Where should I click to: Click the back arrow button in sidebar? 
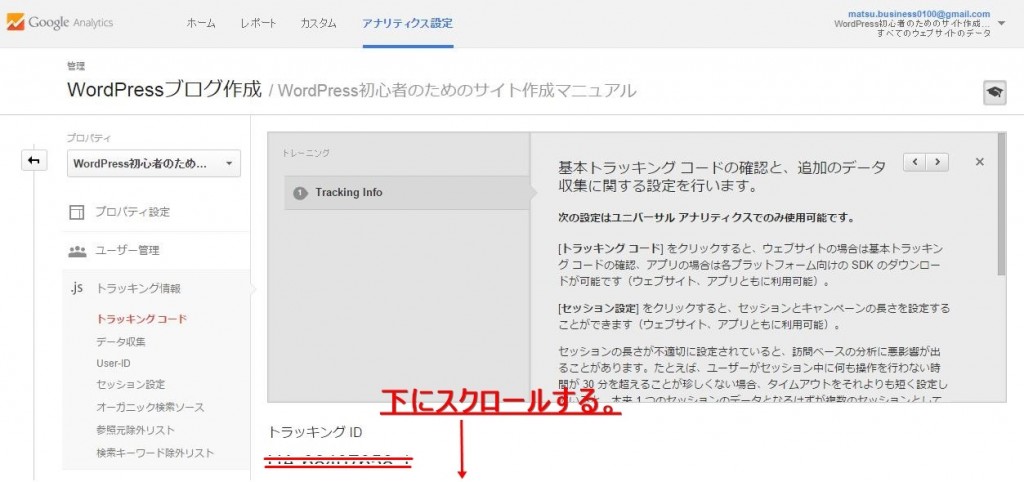click(x=34, y=161)
